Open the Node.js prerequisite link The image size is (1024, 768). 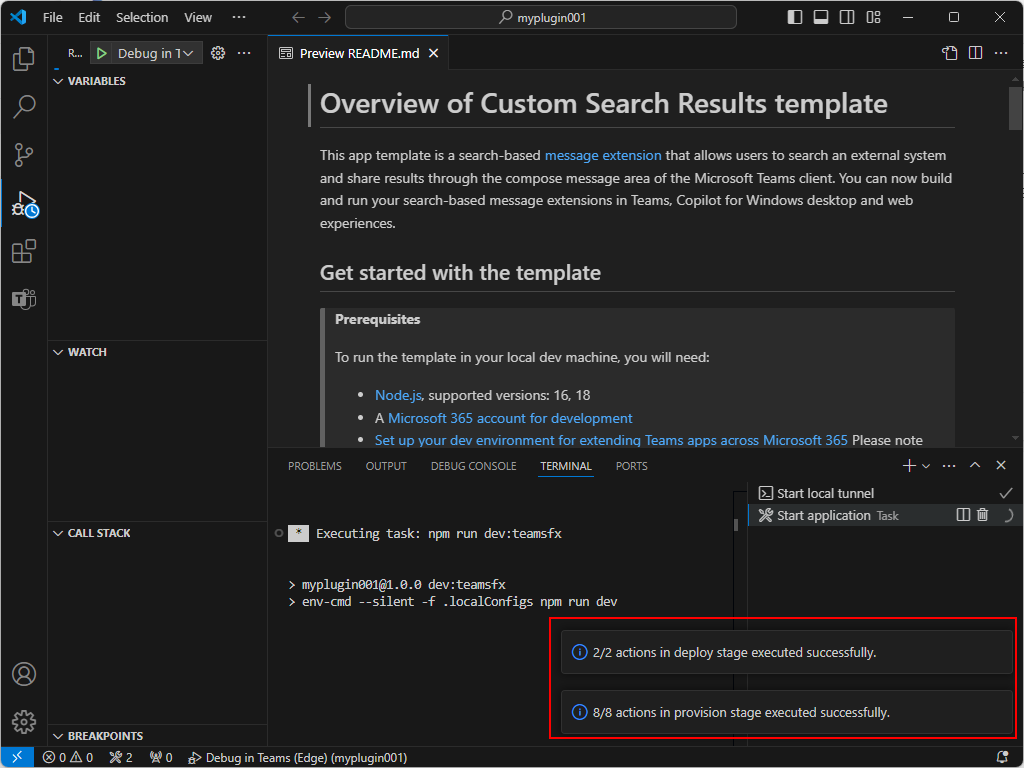click(398, 395)
